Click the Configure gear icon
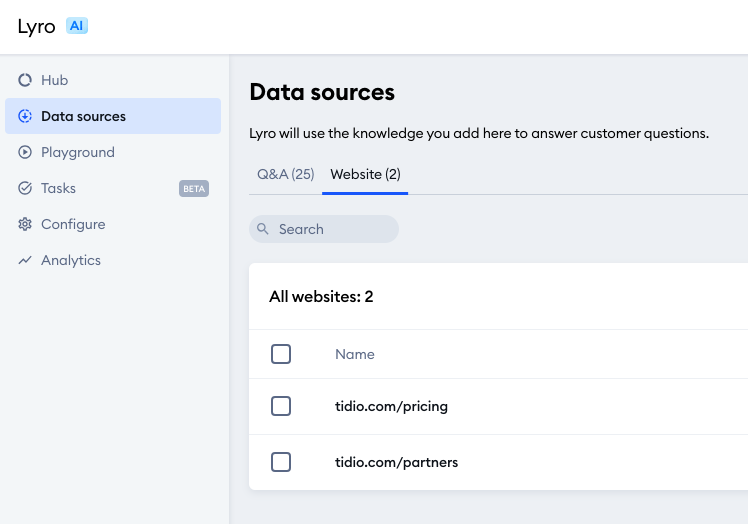This screenshot has width=748, height=524. tap(25, 224)
